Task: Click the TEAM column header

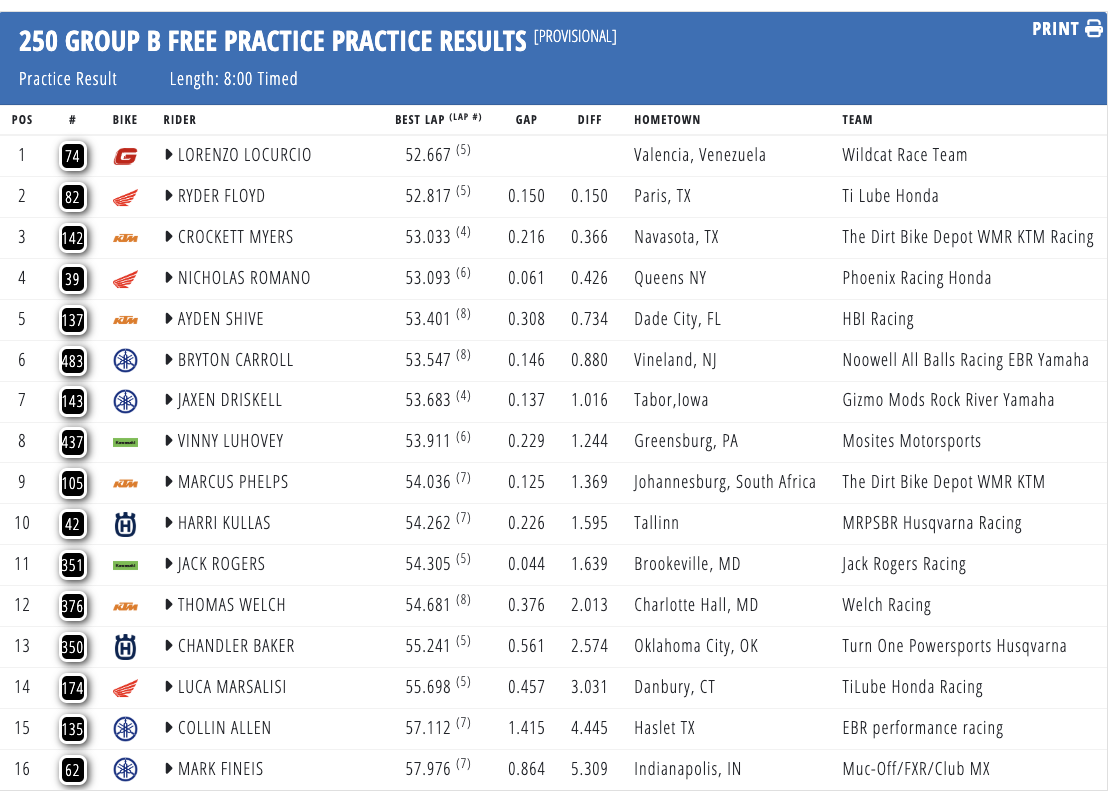Action: (x=857, y=120)
